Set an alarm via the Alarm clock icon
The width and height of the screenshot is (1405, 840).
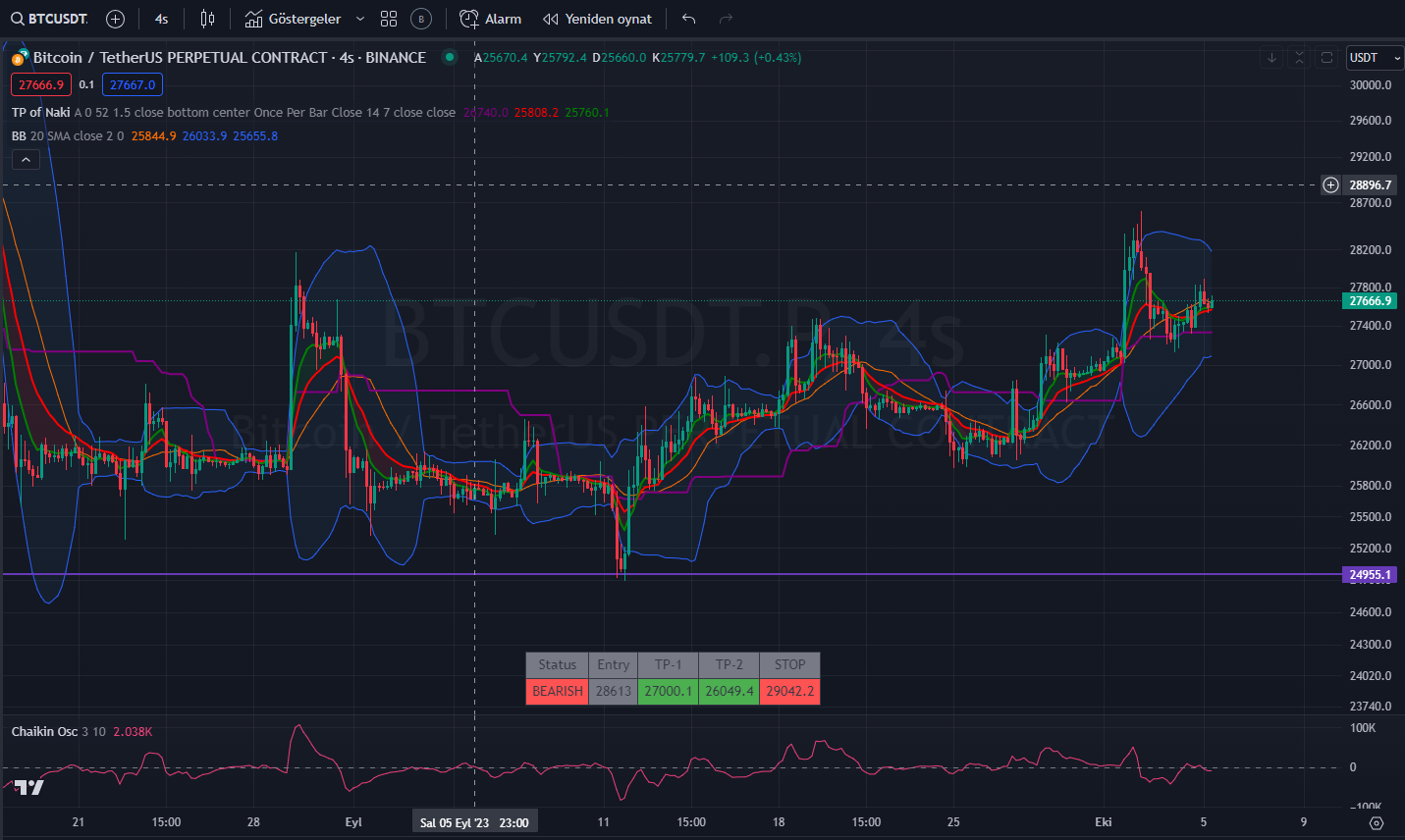(x=490, y=19)
